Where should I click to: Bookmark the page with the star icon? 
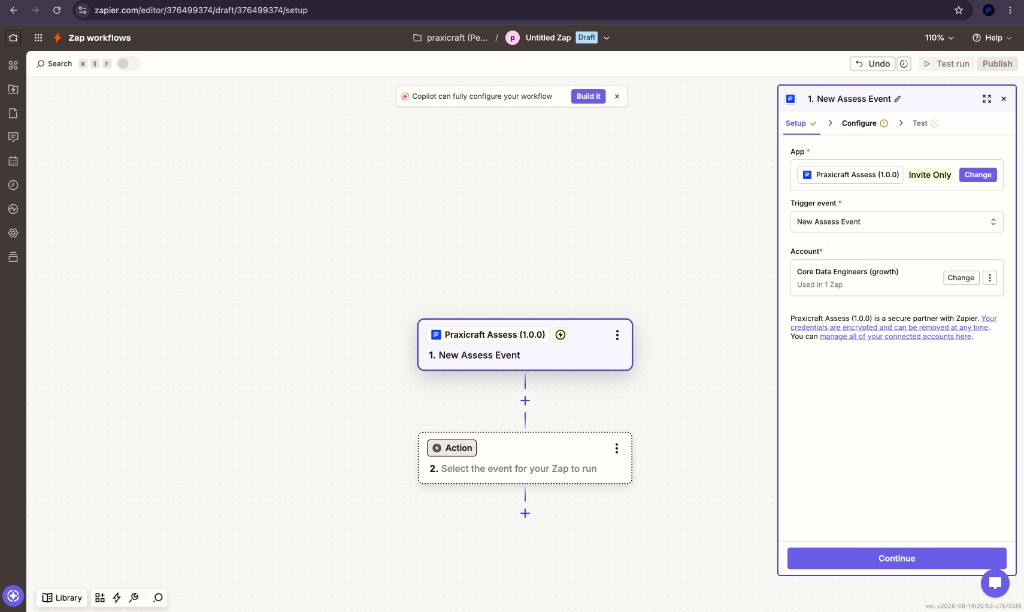[x=959, y=10]
